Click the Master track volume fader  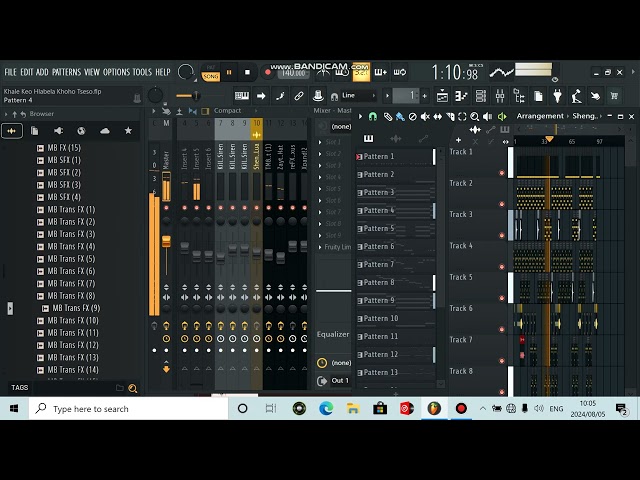pyautogui.click(x=166, y=241)
